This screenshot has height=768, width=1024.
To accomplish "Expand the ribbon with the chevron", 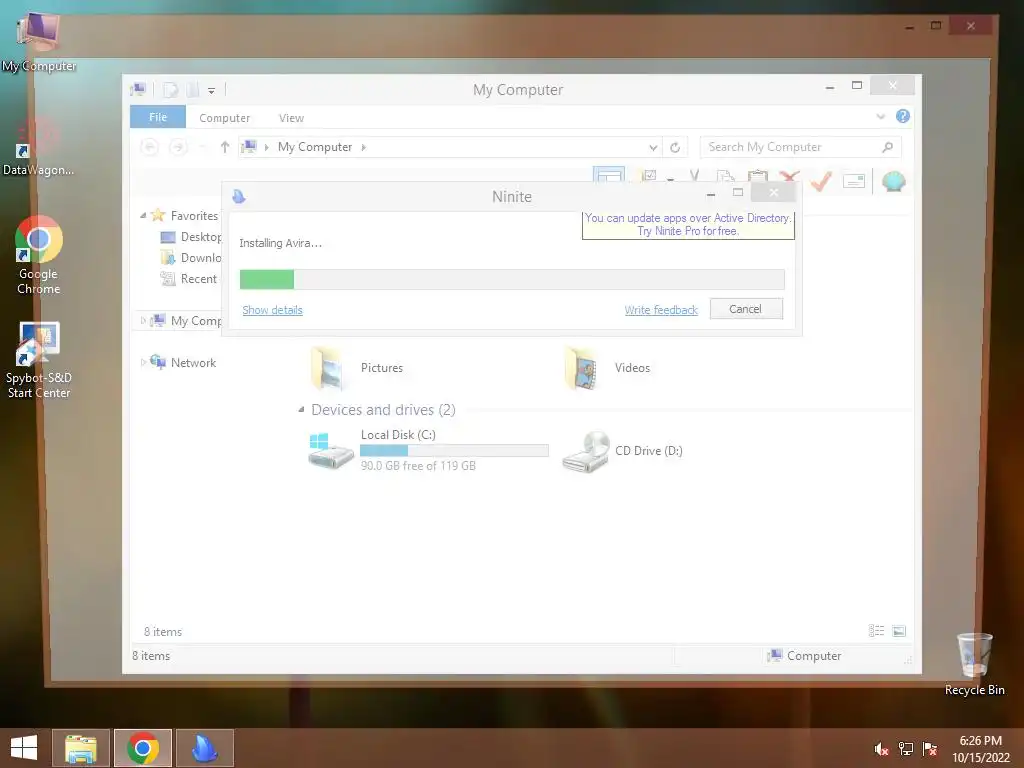I will coord(880,116).
